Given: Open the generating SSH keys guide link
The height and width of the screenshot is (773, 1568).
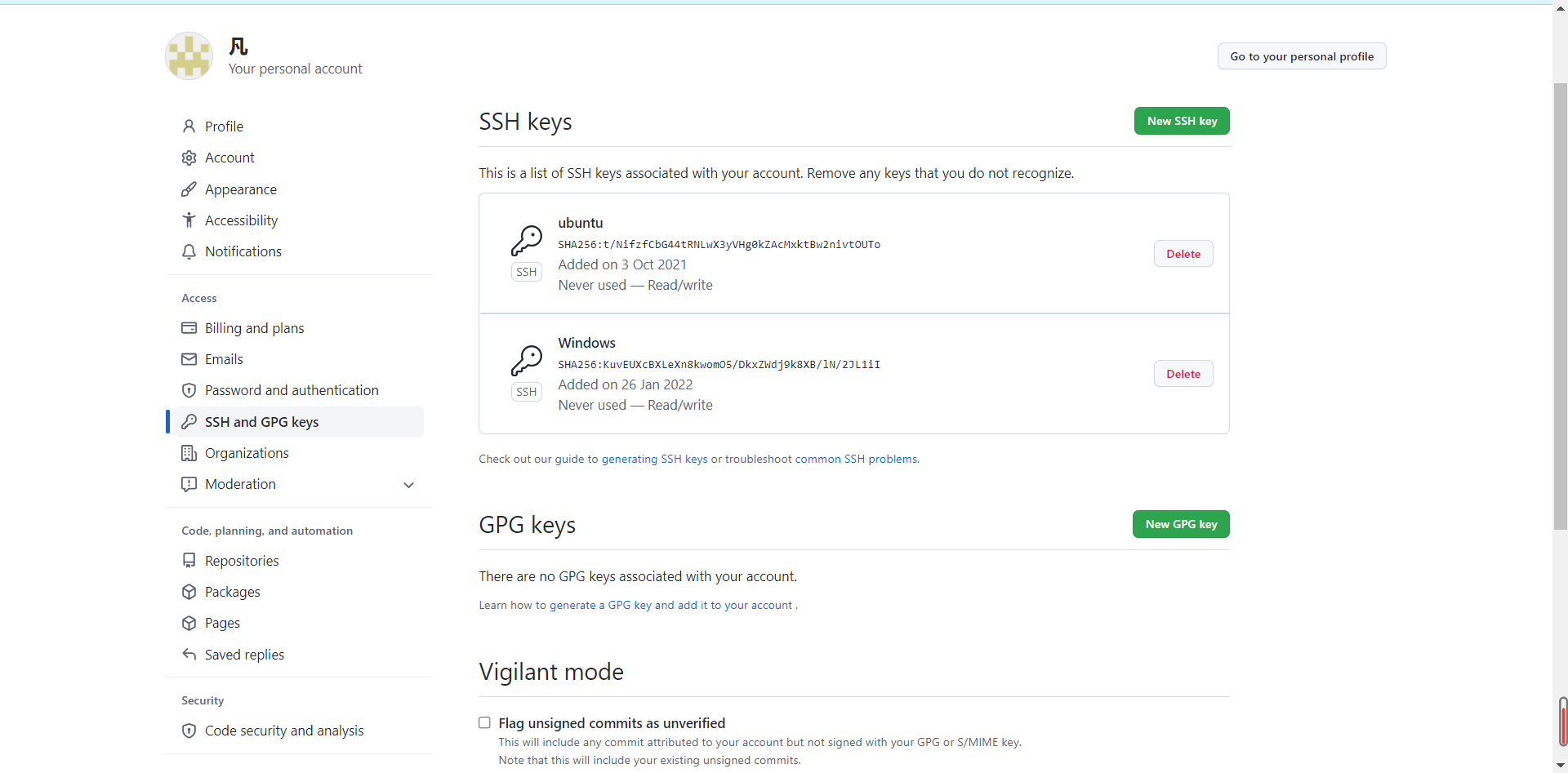Looking at the screenshot, I should 655,460.
